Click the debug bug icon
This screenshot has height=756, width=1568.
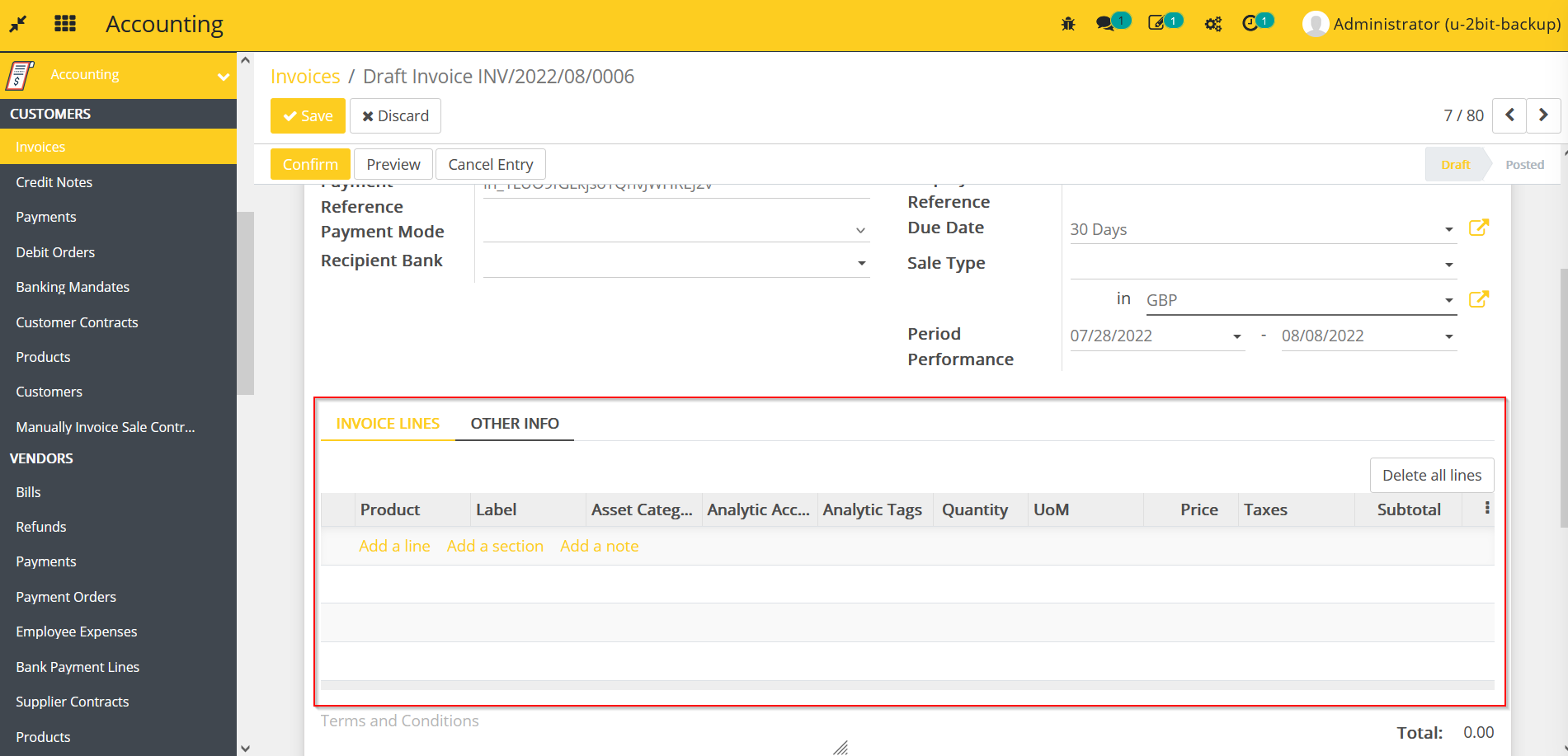1068,24
